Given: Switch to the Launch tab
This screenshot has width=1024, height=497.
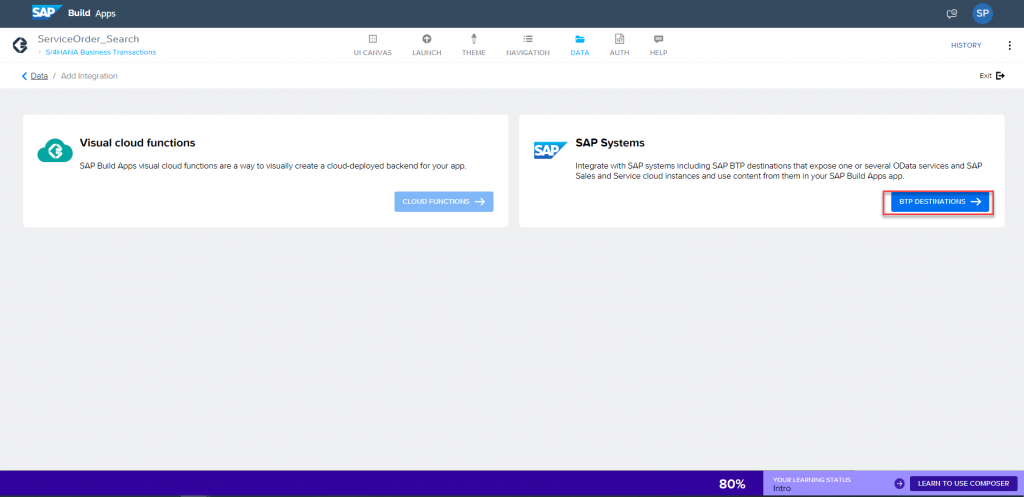Looking at the screenshot, I should (x=426, y=45).
